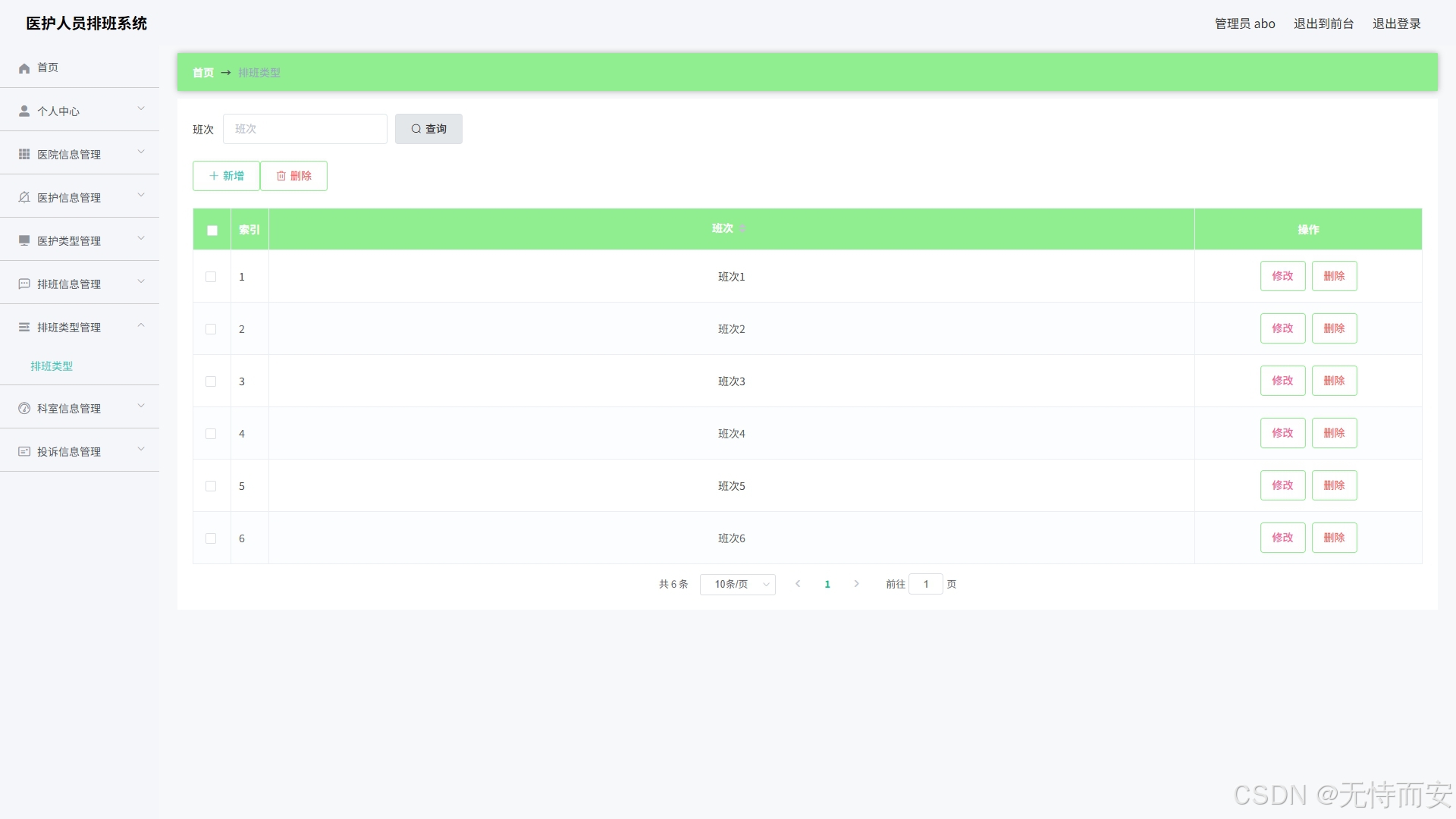Check the checkbox for row 班次4
1456x819 pixels.
click(x=211, y=434)
